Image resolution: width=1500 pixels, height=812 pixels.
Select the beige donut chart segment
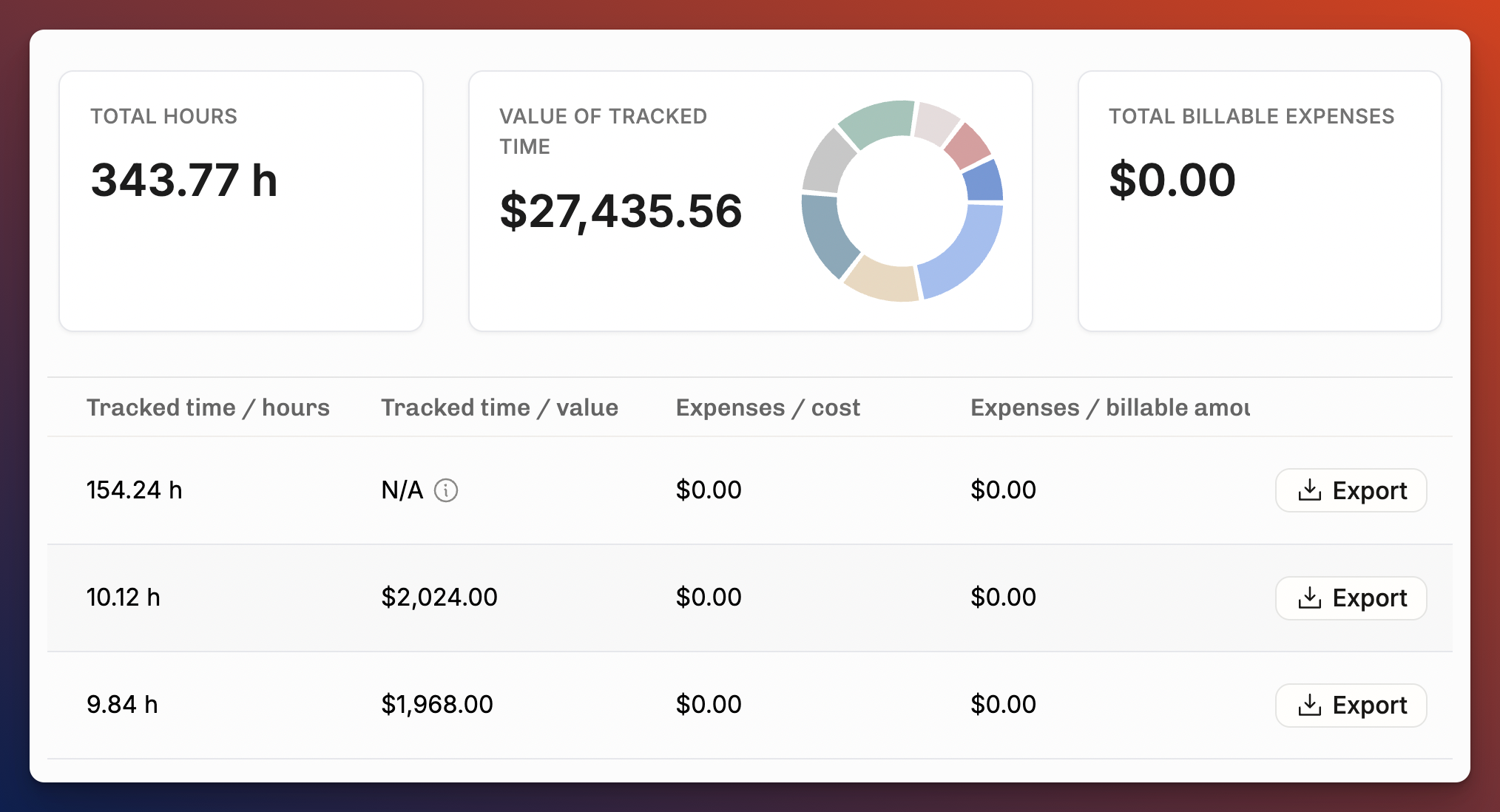coord(882,280)
